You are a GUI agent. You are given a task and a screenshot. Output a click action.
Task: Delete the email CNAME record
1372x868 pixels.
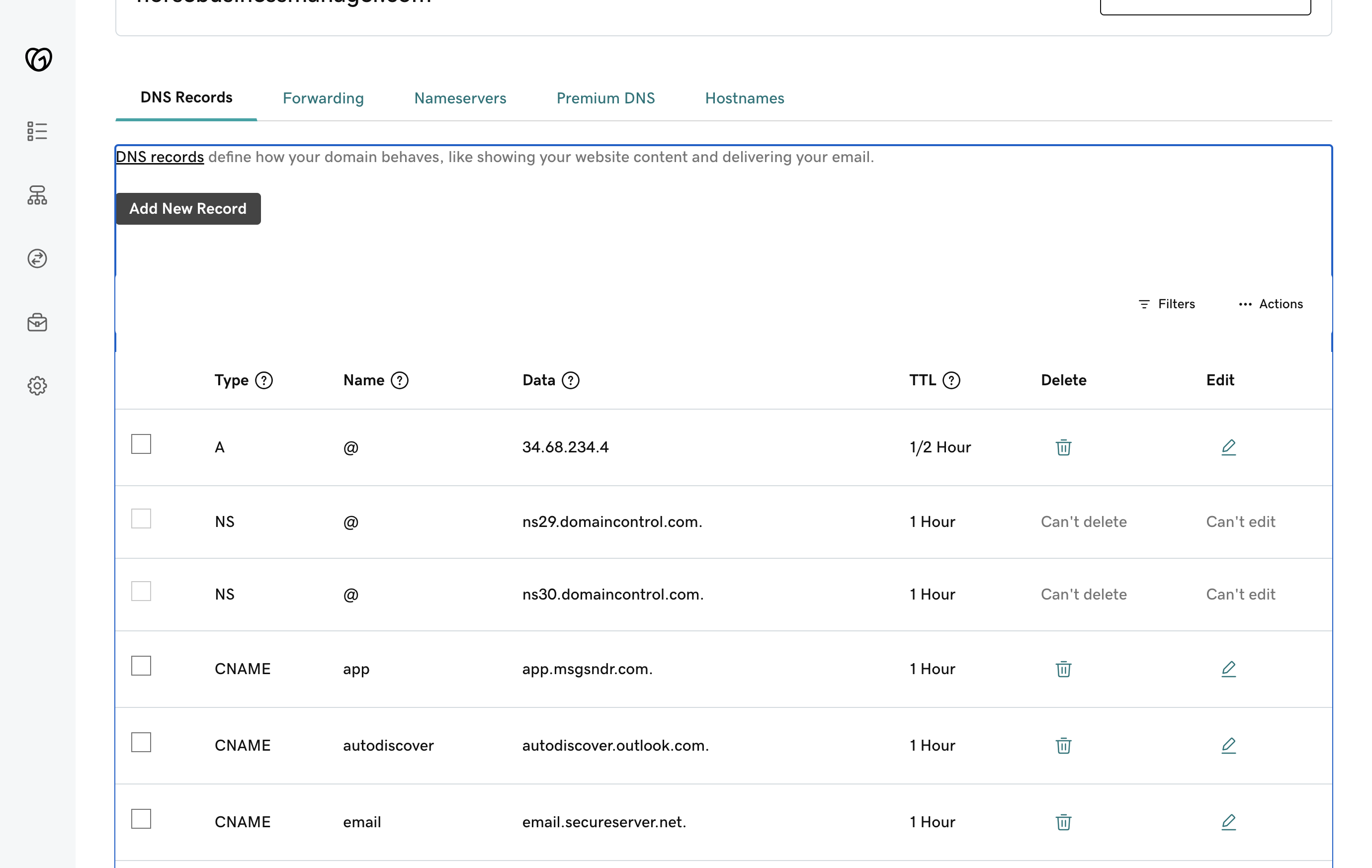1063,822
